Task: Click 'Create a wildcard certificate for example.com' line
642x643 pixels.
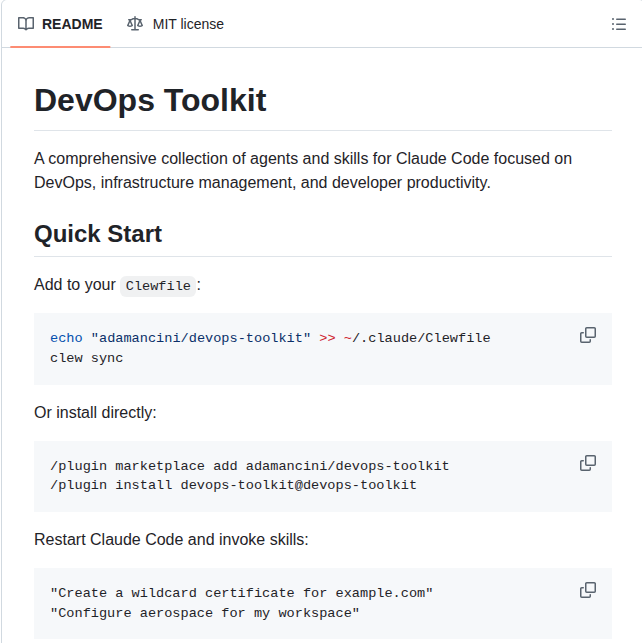Action: tap(241, 593)
